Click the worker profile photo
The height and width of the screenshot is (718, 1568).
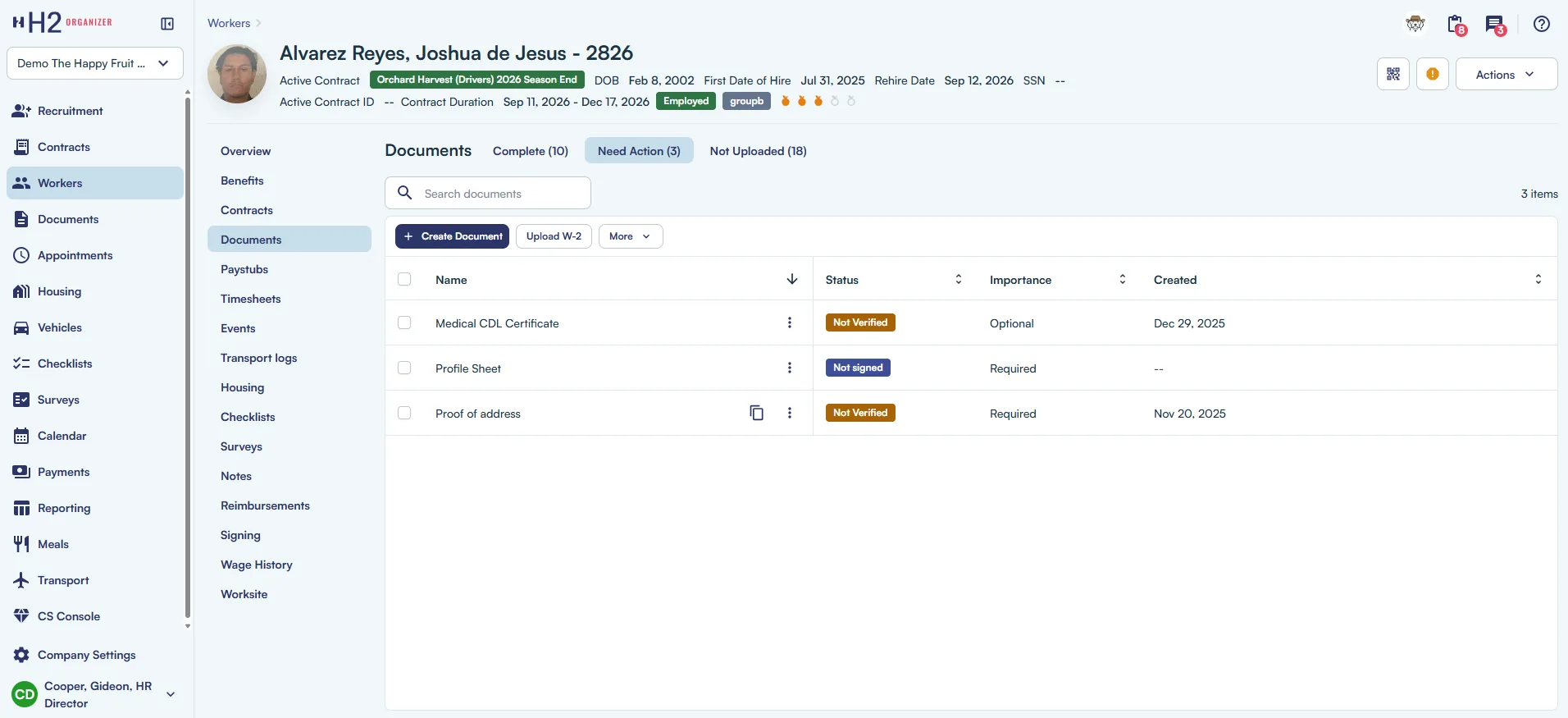pos(237,74)
